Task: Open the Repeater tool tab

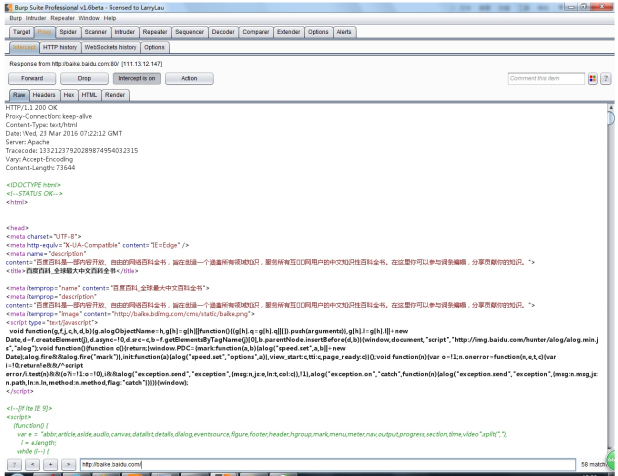Action: tap(155, 32)
